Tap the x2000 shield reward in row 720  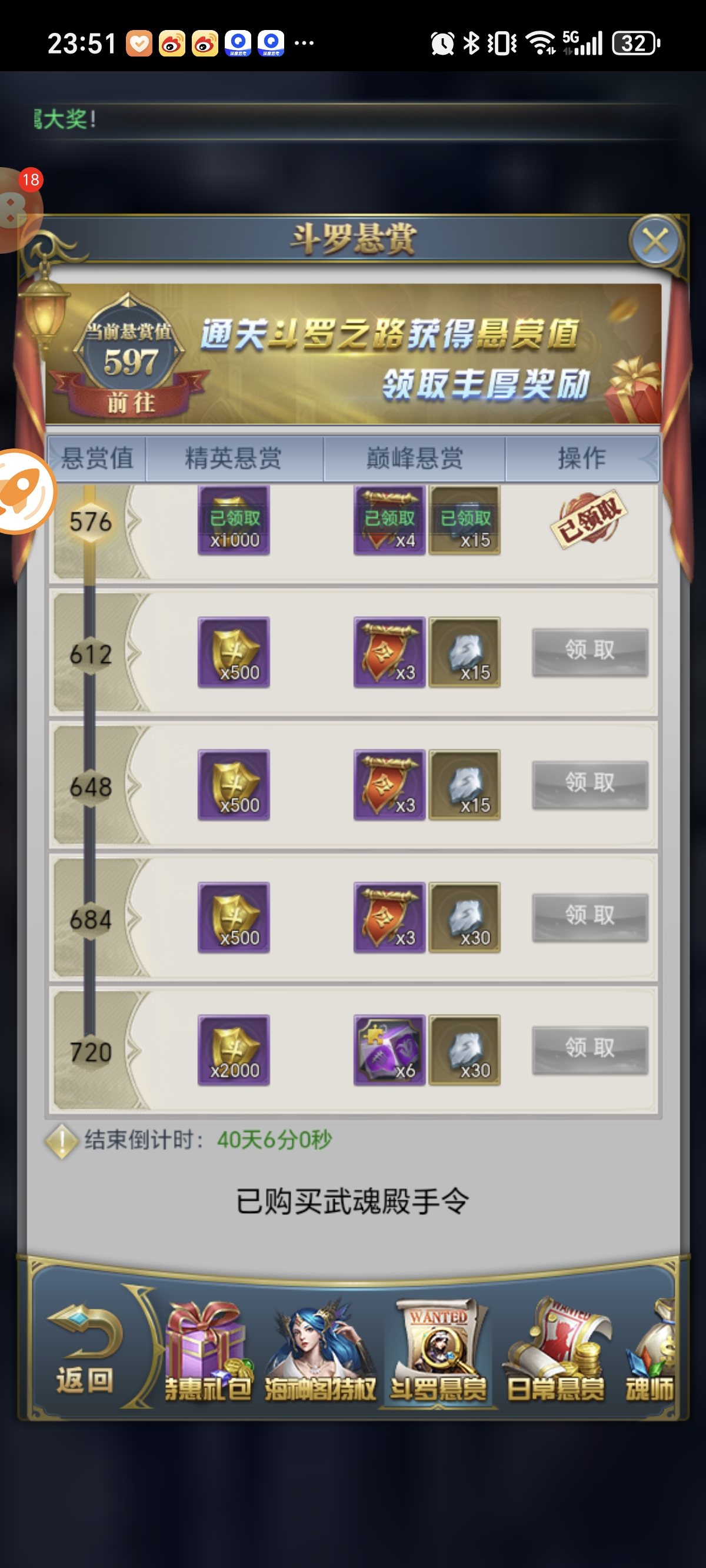pyautogui.click(x=234, y=1051)
